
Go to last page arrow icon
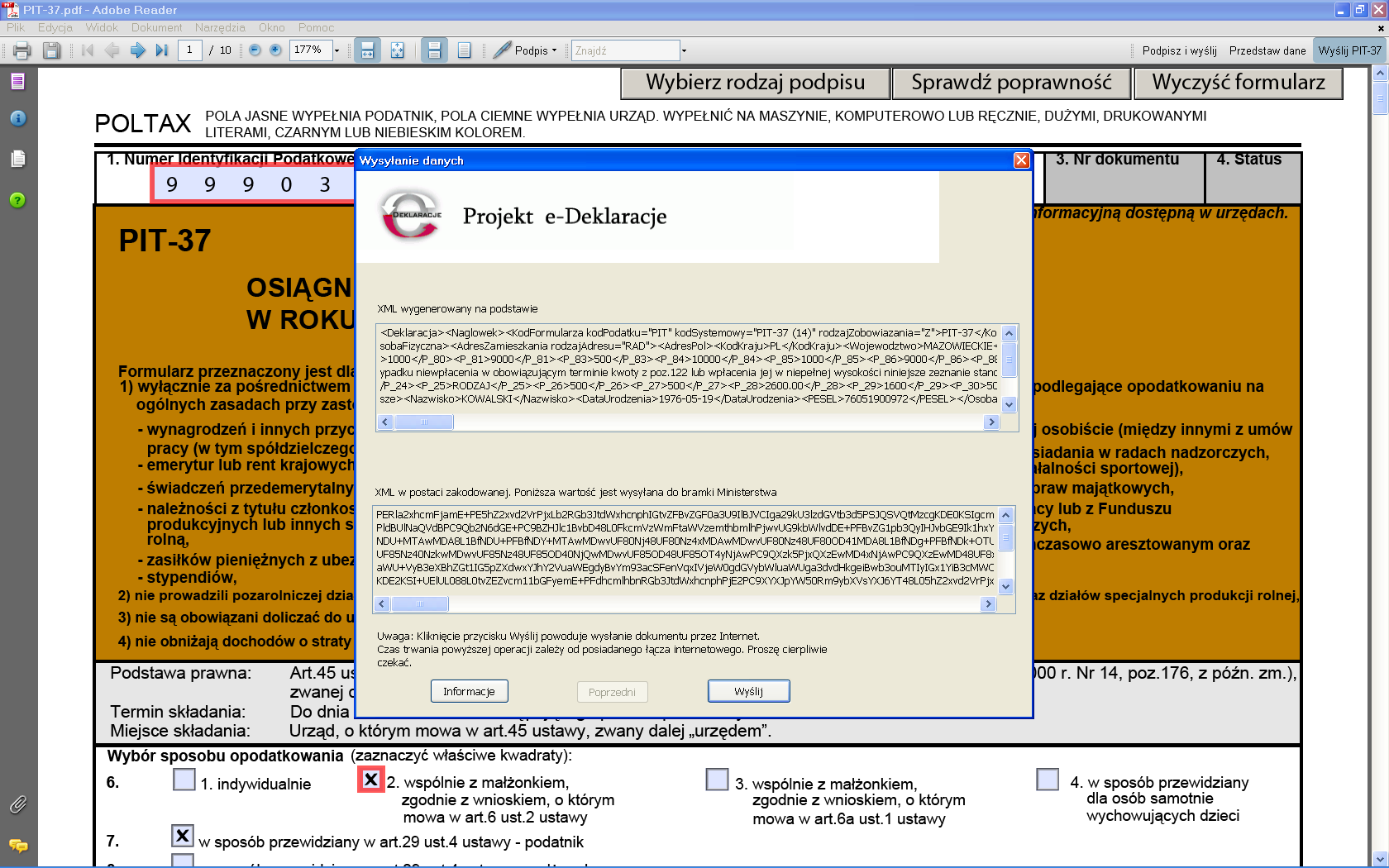162,50
